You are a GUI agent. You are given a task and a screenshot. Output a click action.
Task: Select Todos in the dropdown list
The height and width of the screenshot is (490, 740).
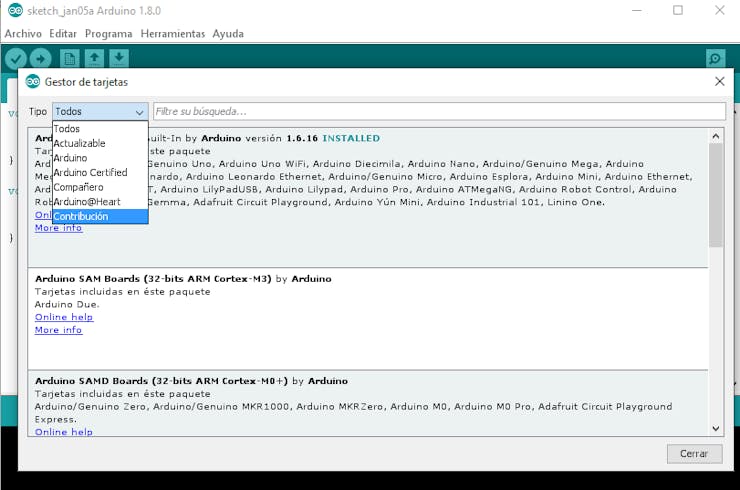click(x=100, y=128)
